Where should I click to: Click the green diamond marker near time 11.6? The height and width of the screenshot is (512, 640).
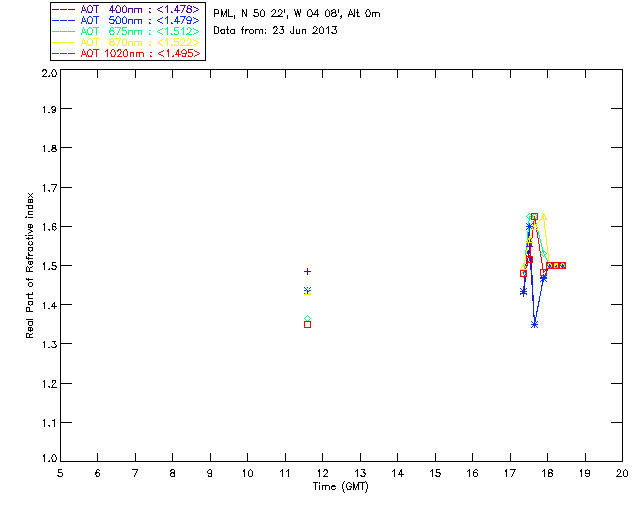[x=308, y=318]
